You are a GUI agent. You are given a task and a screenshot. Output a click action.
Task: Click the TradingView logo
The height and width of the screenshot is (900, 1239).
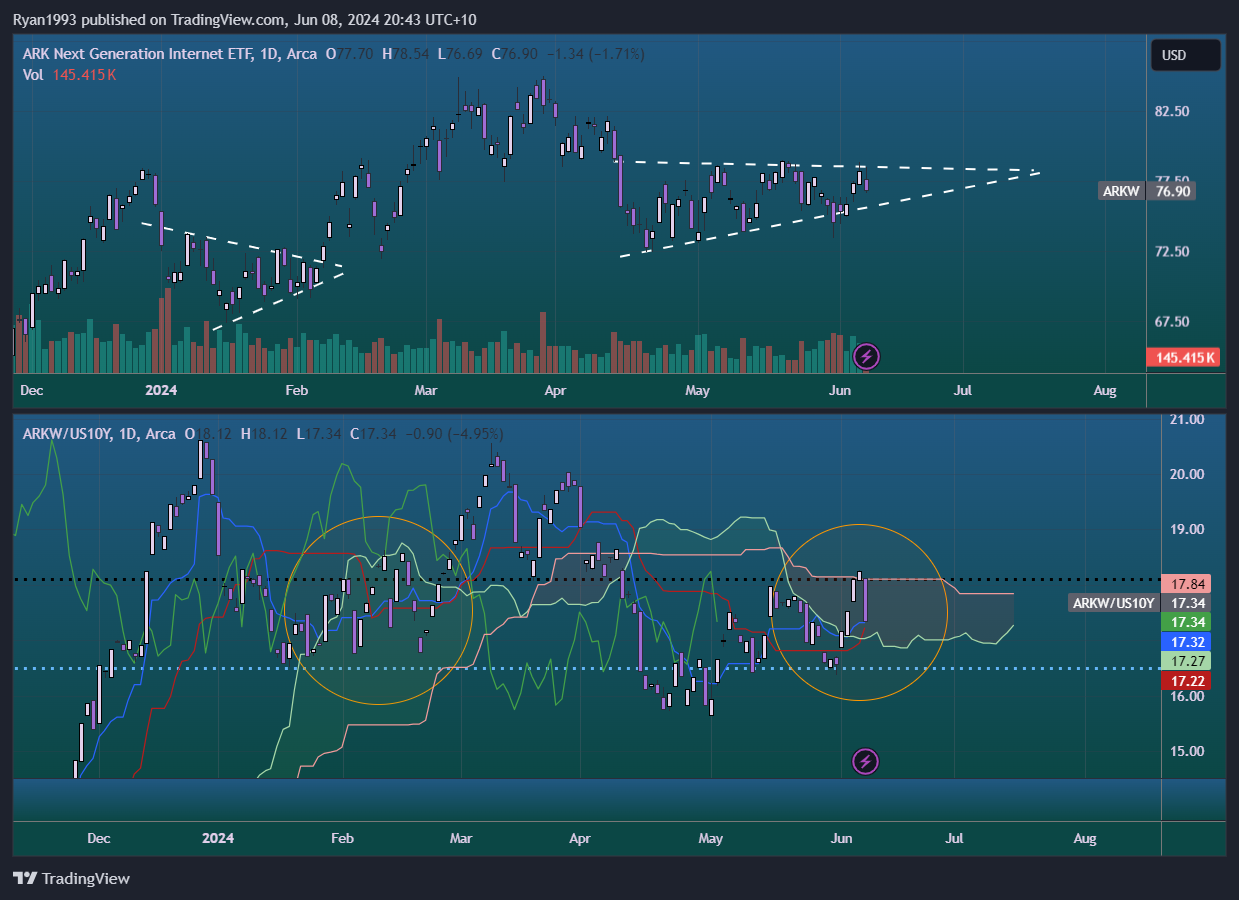pos(72,879)
